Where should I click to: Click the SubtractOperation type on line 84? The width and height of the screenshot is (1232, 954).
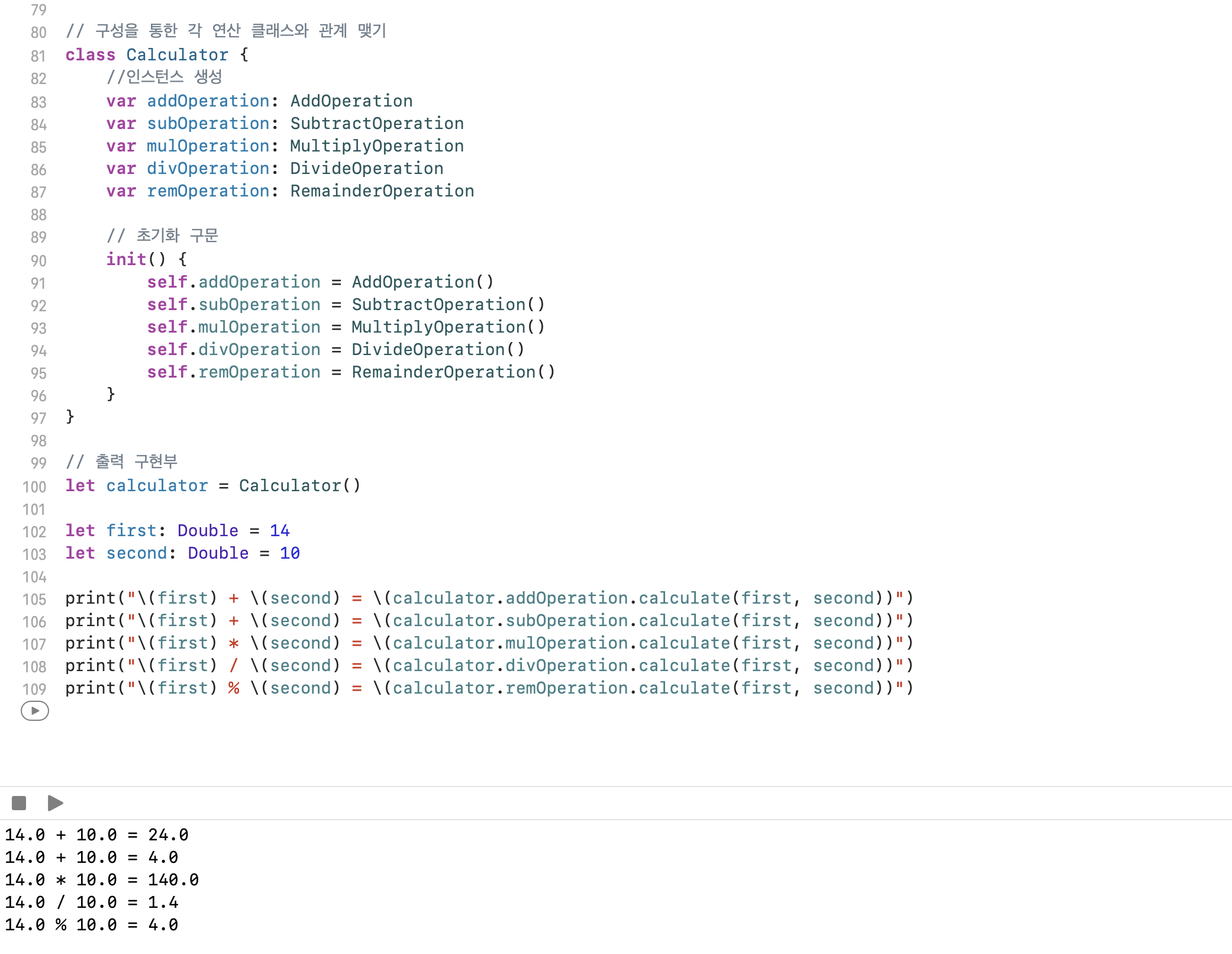[377, 124]
